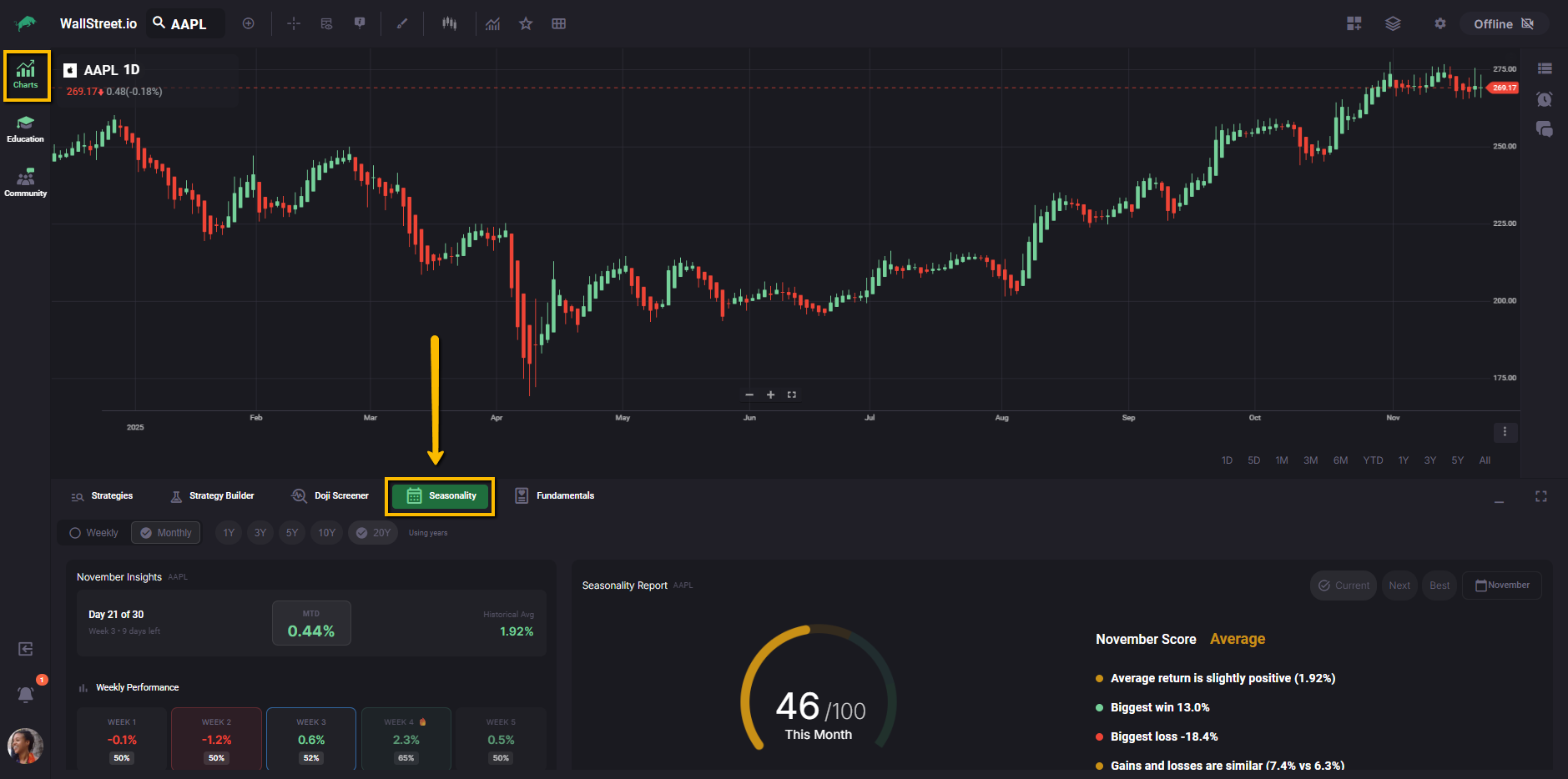Switch to the Fundamentals tab
1568x779 pixels.
click(x=555, y=496)
